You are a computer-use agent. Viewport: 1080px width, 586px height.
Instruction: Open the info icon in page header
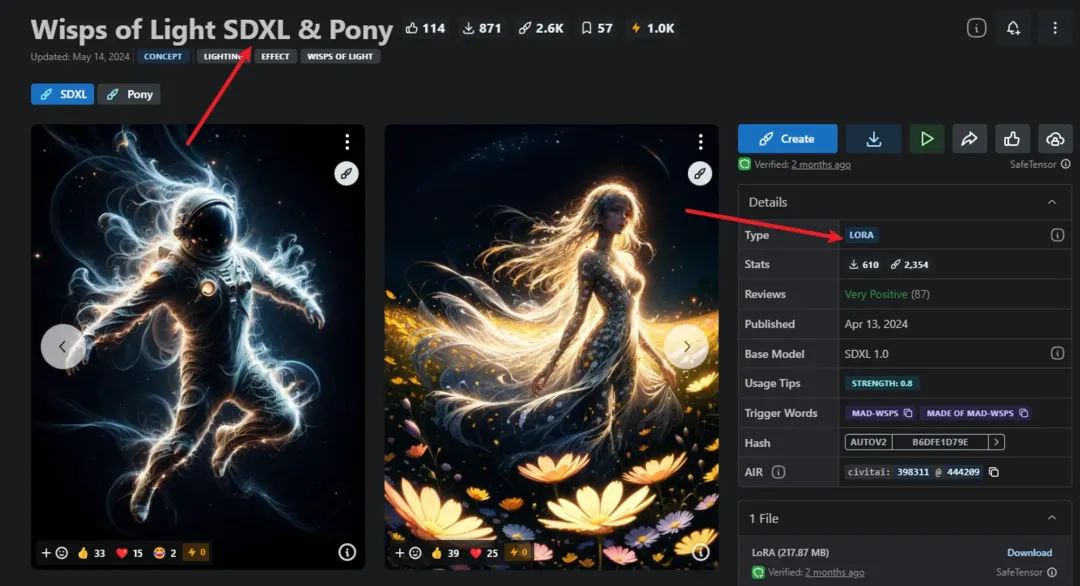[x=976, y=28]
